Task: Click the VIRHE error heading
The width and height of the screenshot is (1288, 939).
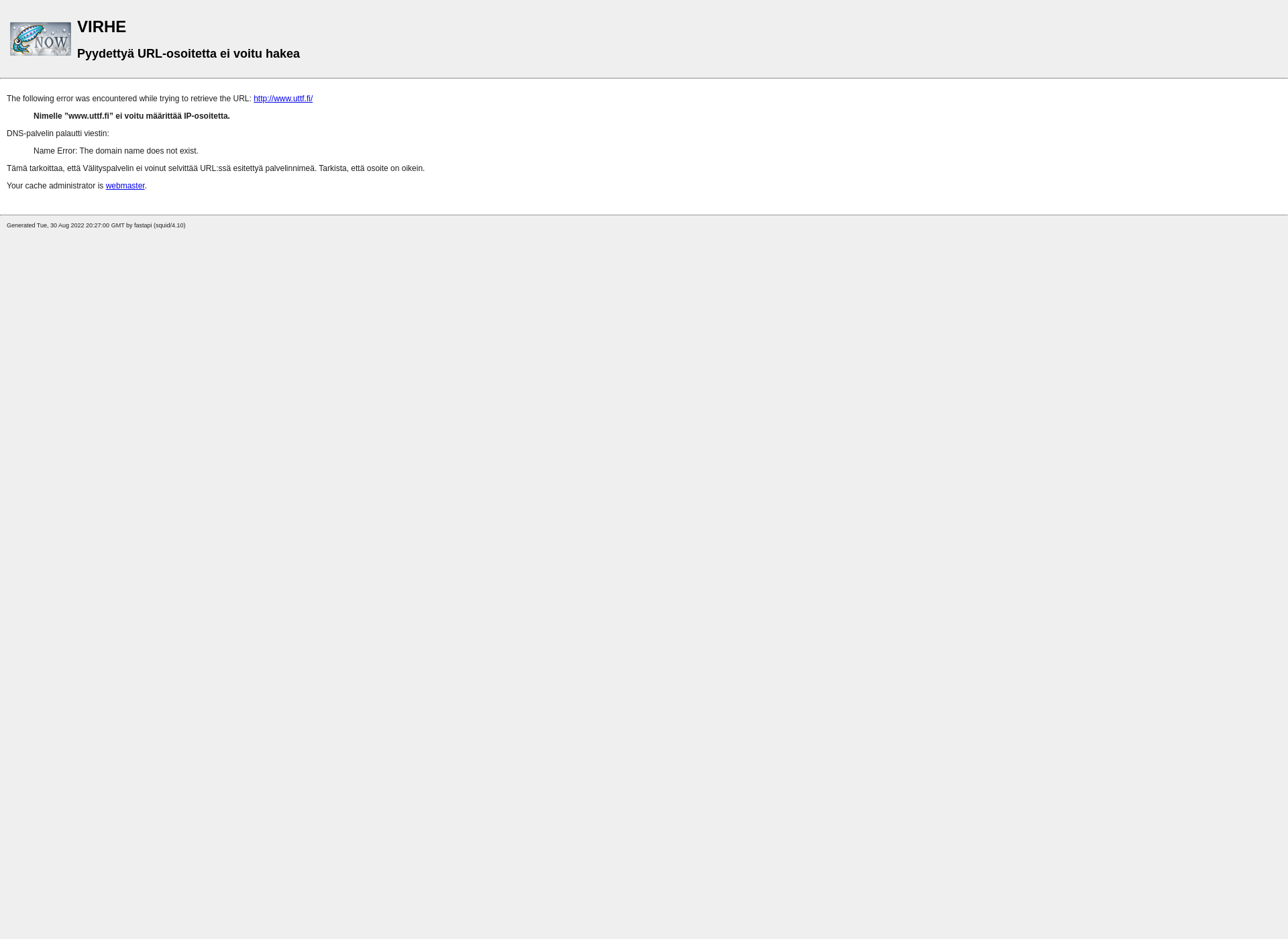Action: (101, 26)
